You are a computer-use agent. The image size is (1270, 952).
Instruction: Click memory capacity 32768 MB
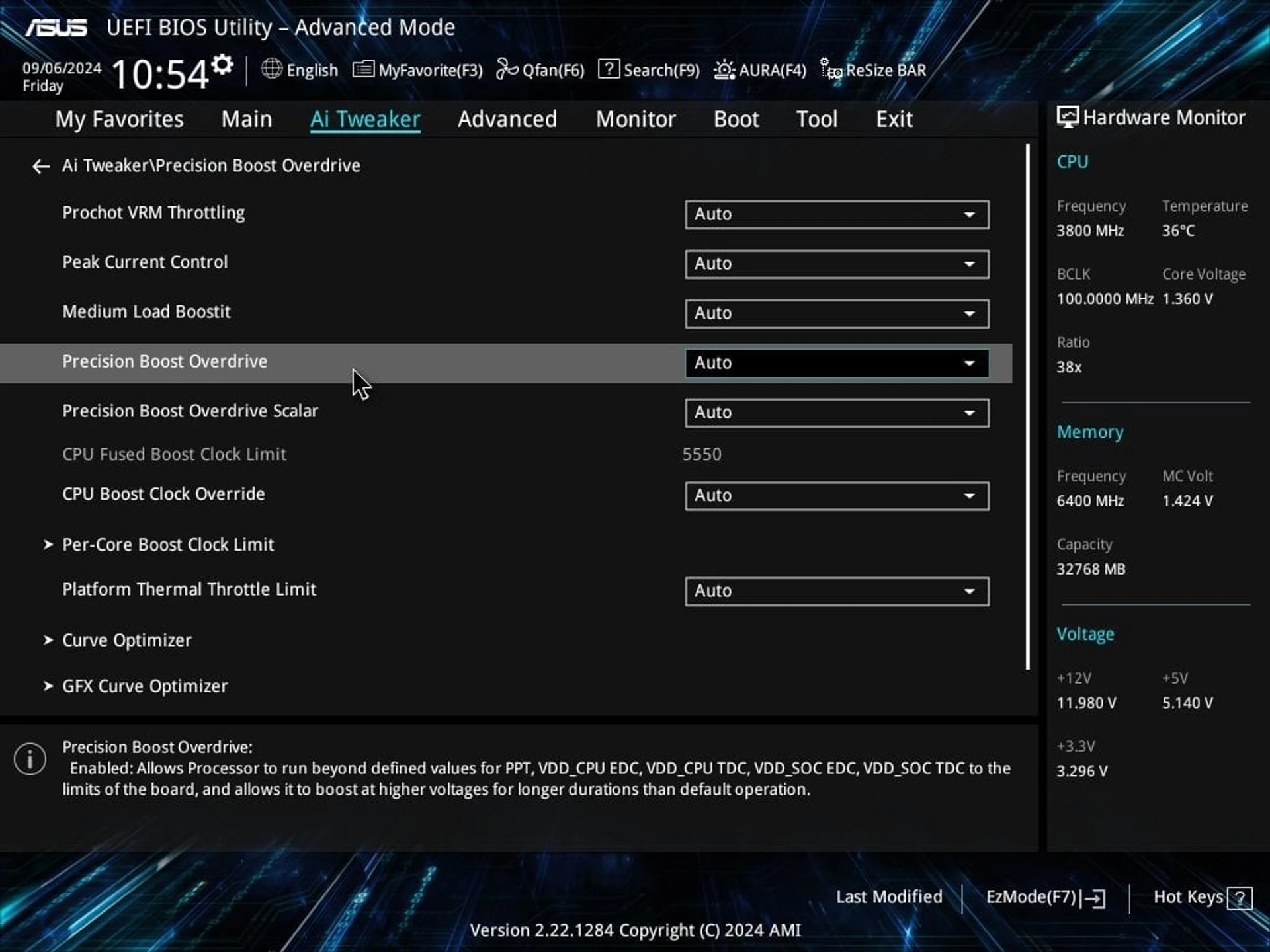click(1091, 569)
